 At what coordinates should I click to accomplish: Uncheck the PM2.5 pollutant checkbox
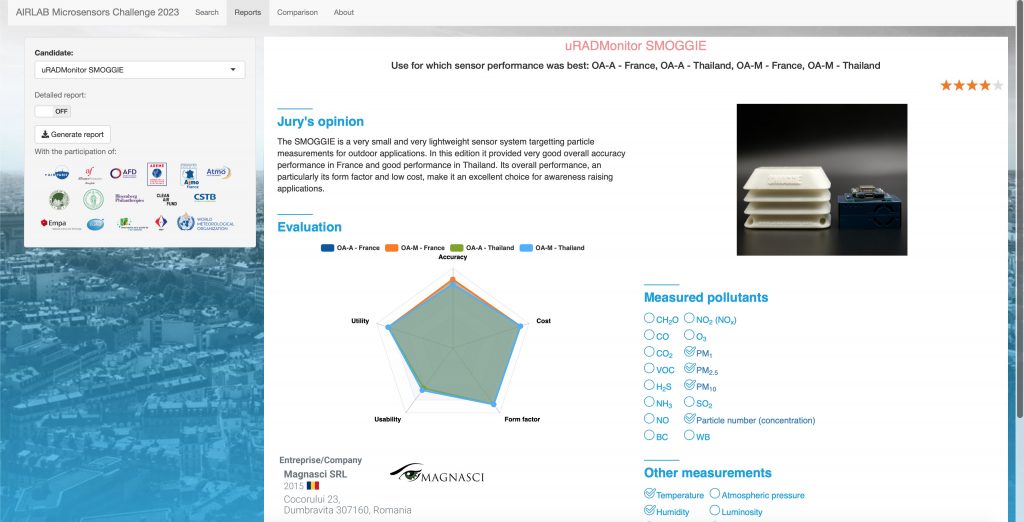pos(689,368)
